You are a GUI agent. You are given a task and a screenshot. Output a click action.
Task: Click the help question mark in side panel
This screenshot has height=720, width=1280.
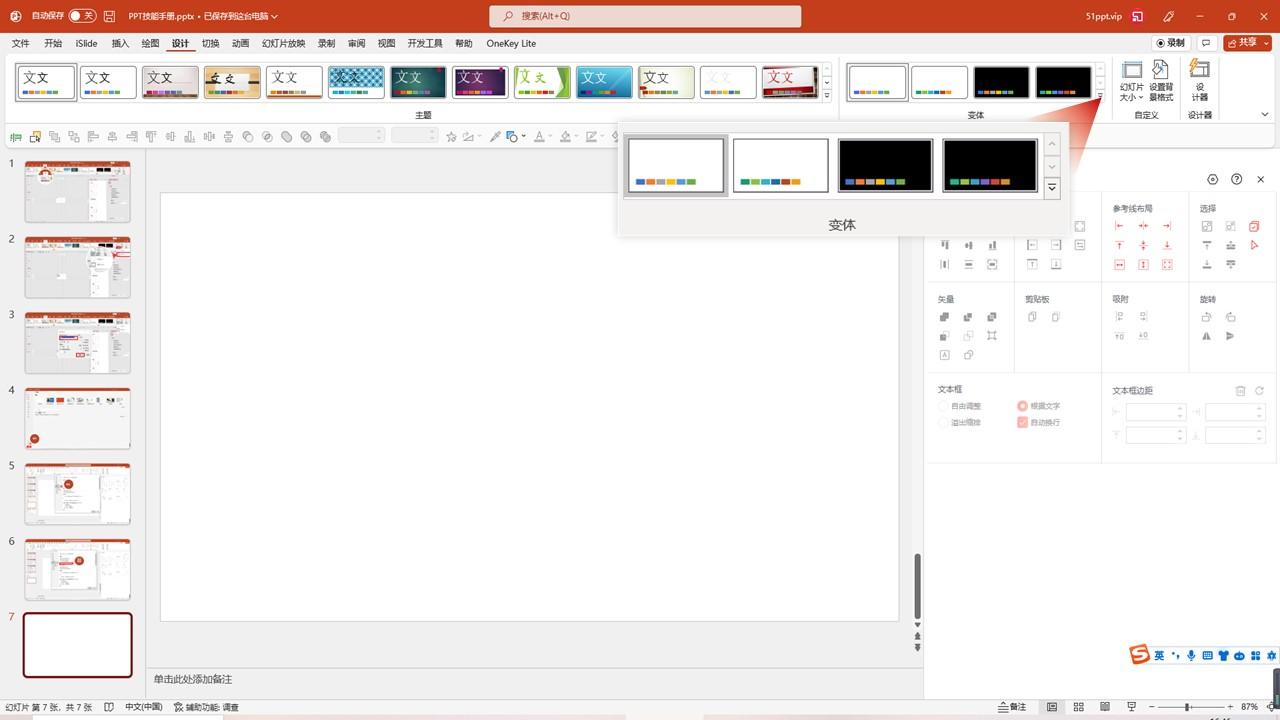[1236, 179]
